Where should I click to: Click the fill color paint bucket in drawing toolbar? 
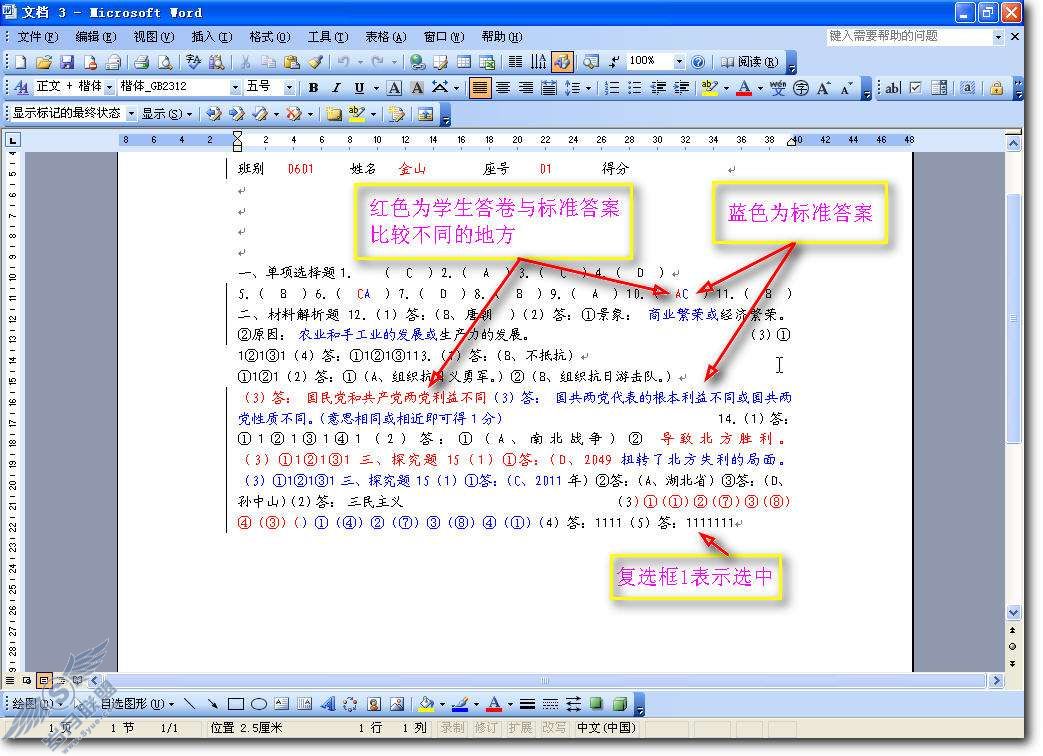click(x=426, y=703)
